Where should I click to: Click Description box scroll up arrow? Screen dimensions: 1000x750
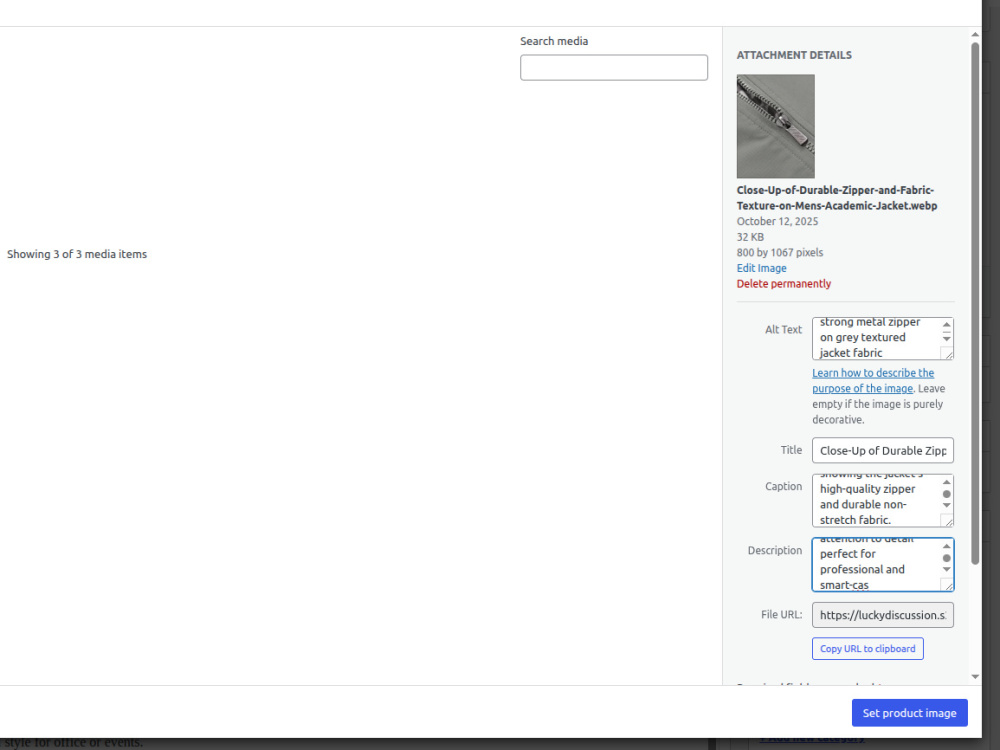pyautogui.click(x=946, y=547)
